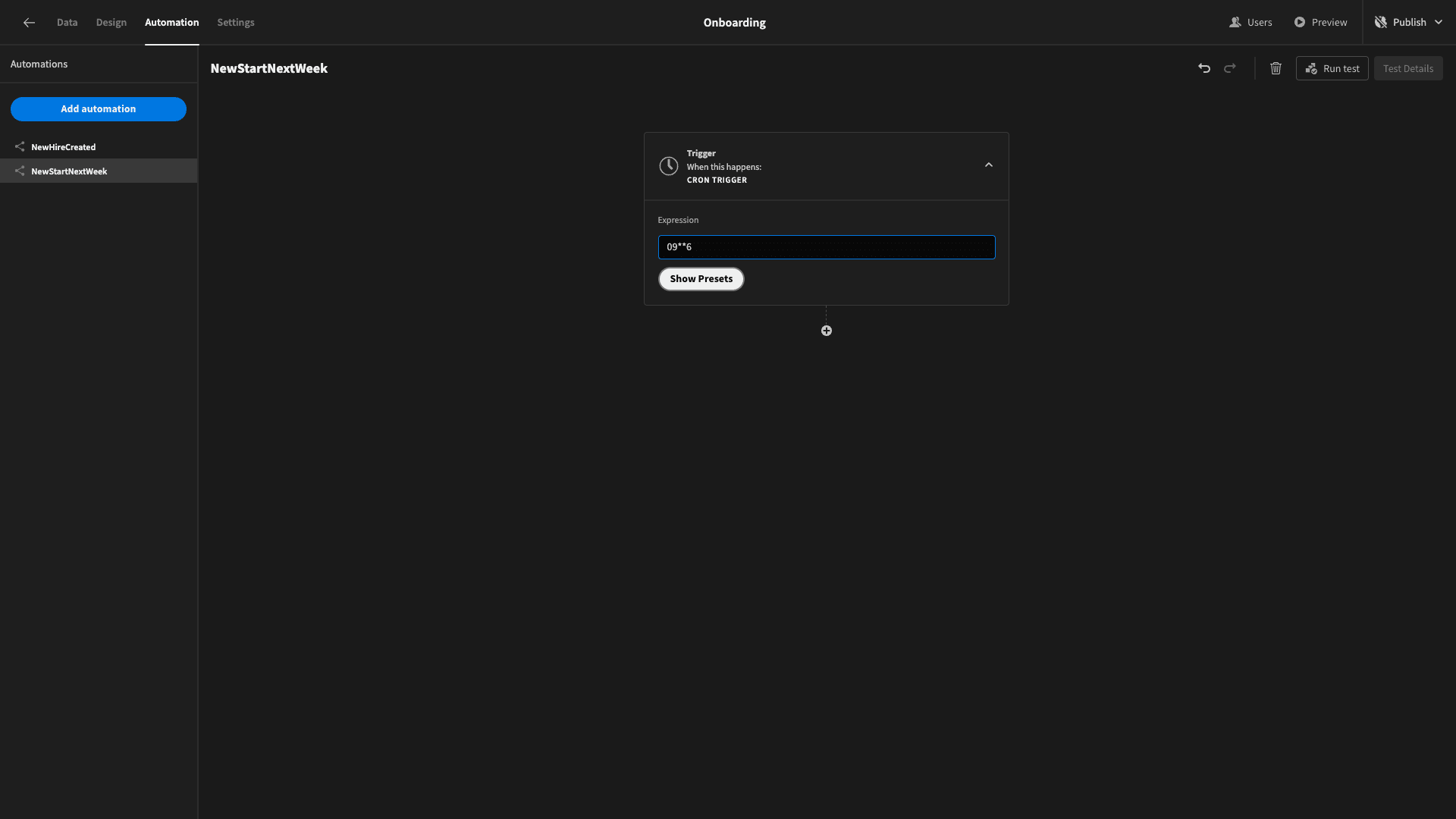1456x819 pixels.
Task: Collapse the Trigger card chevron
Action: coord(989,165)
